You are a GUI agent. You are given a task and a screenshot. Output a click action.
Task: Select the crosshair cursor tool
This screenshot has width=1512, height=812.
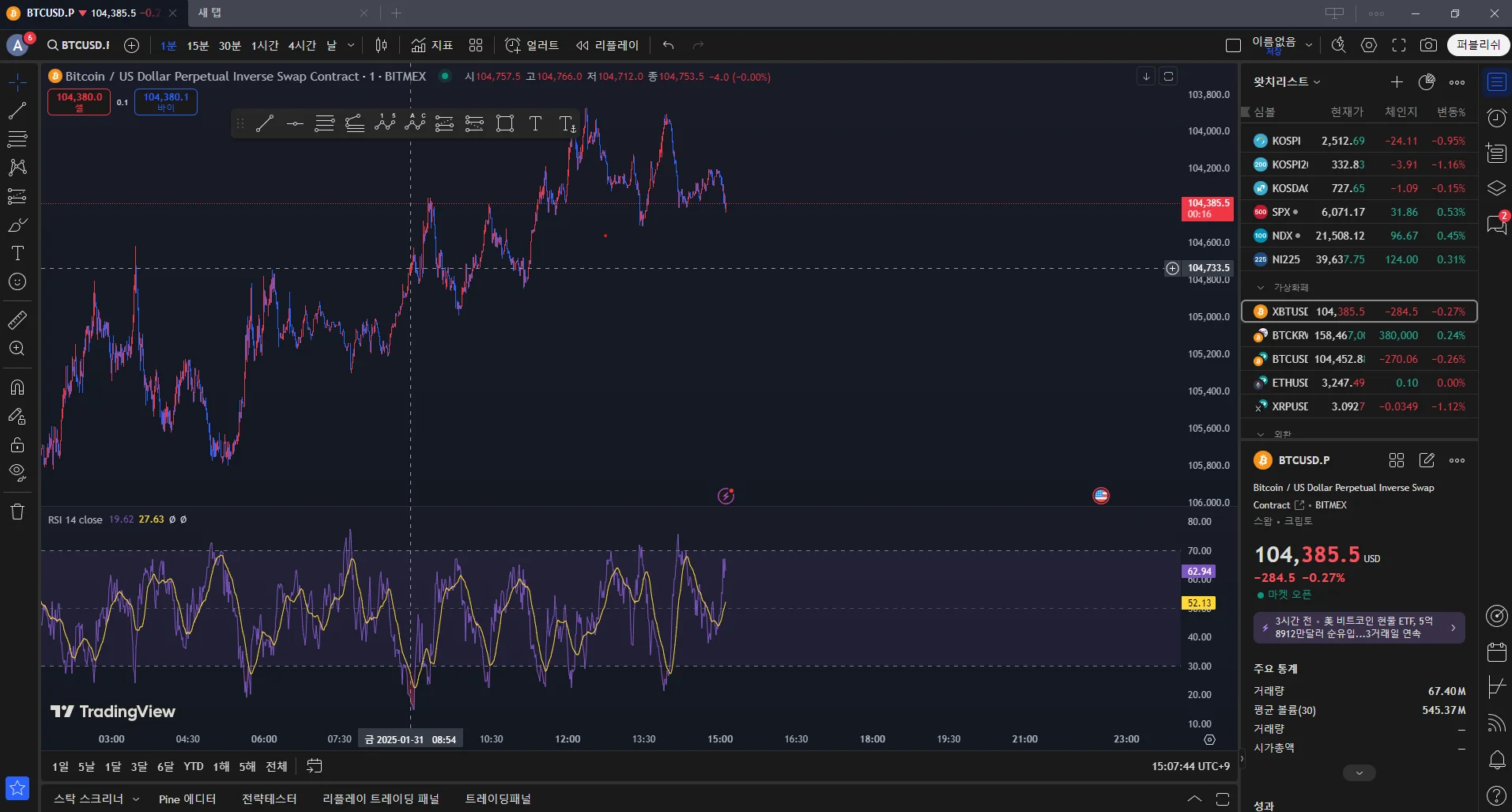17,82
